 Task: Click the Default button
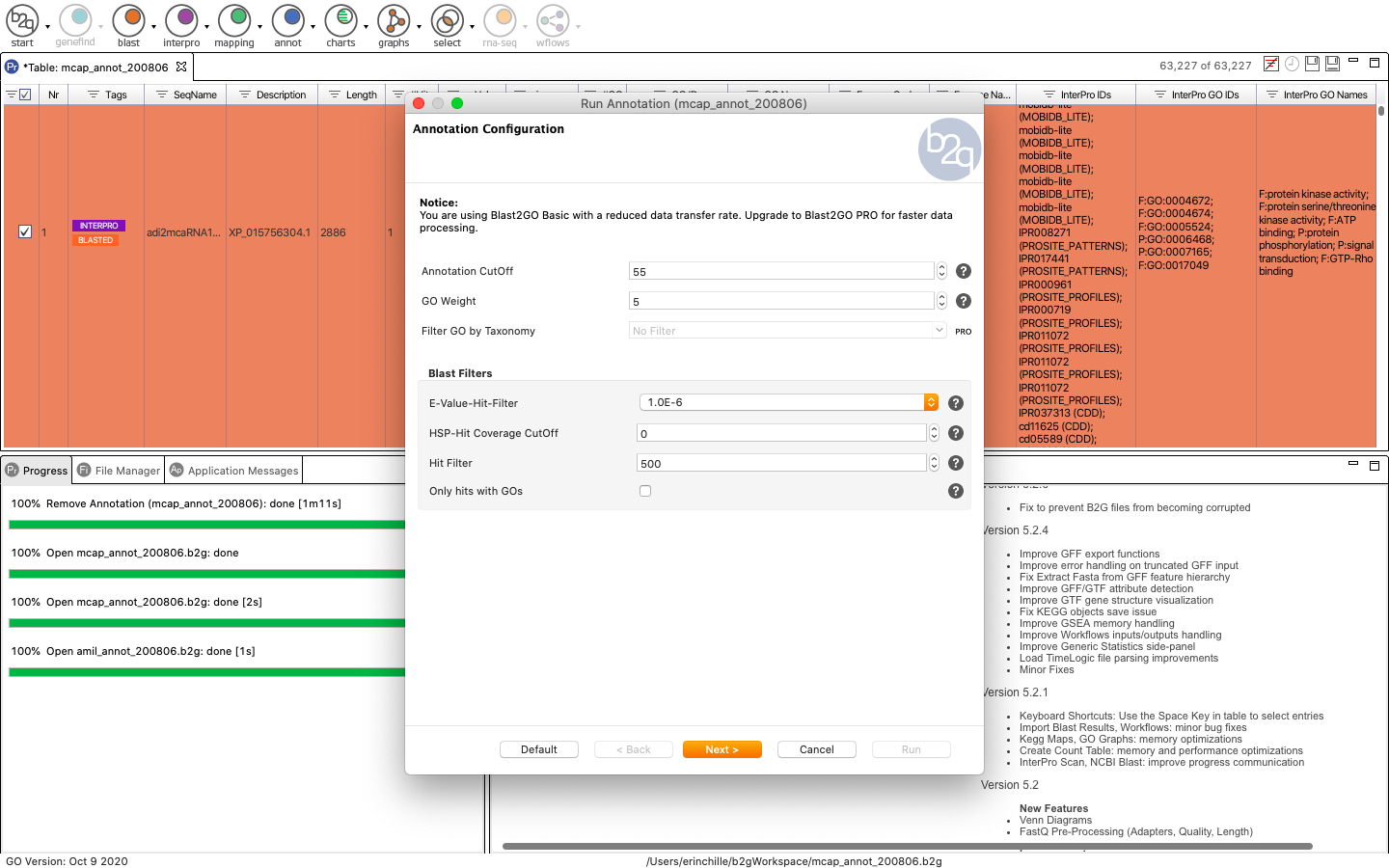pos(539,749)
